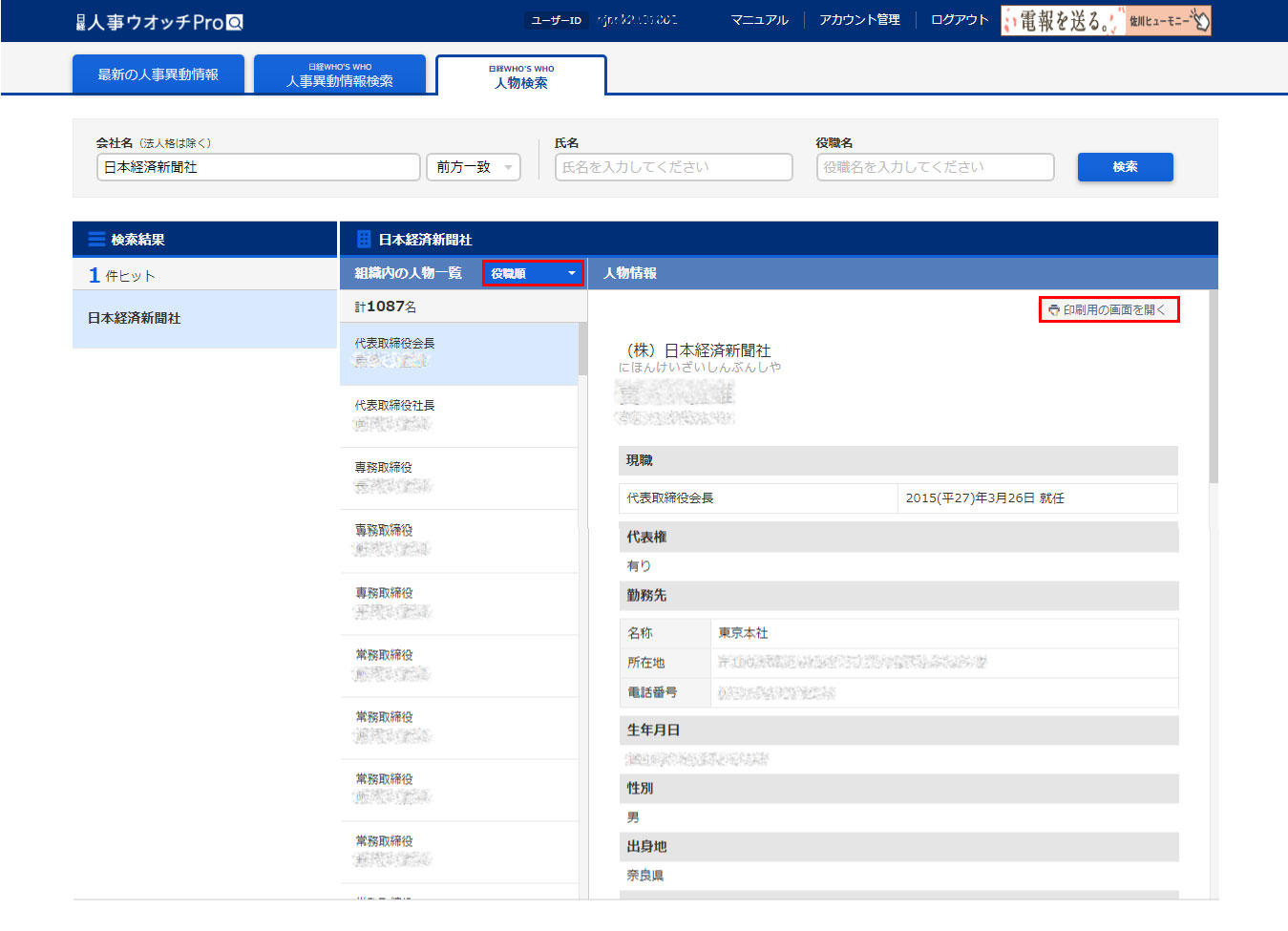Click the hamburger icon beside 検索結果
1288x931 pixels.
click(x=96, y=239)
